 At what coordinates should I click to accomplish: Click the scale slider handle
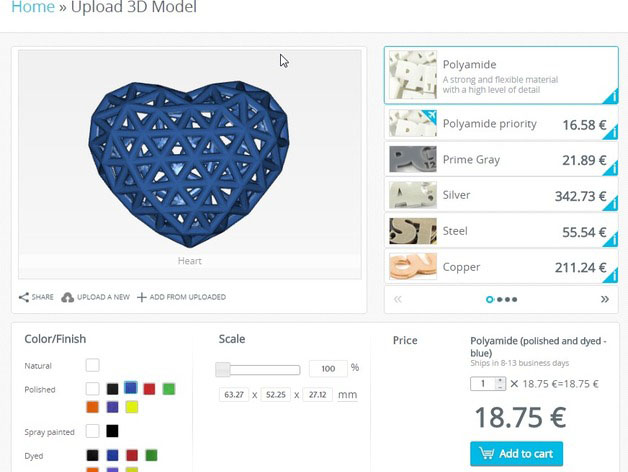pyautogui.click(x=223, y=369)
